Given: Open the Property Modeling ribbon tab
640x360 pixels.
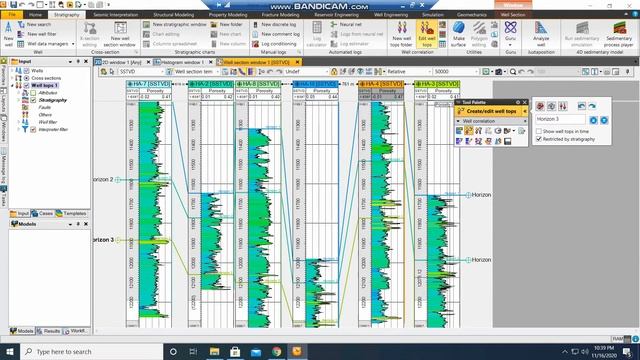Looking at the screenshot, I should click(x=228, y=15).
